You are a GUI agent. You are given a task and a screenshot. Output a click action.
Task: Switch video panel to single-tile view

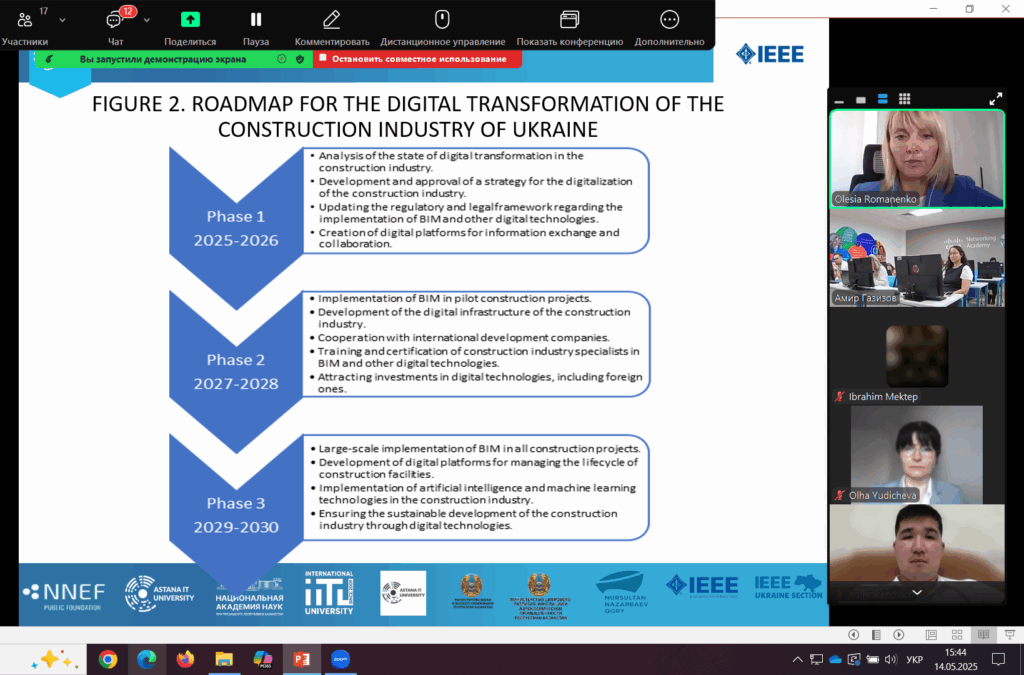pos(861,100)
